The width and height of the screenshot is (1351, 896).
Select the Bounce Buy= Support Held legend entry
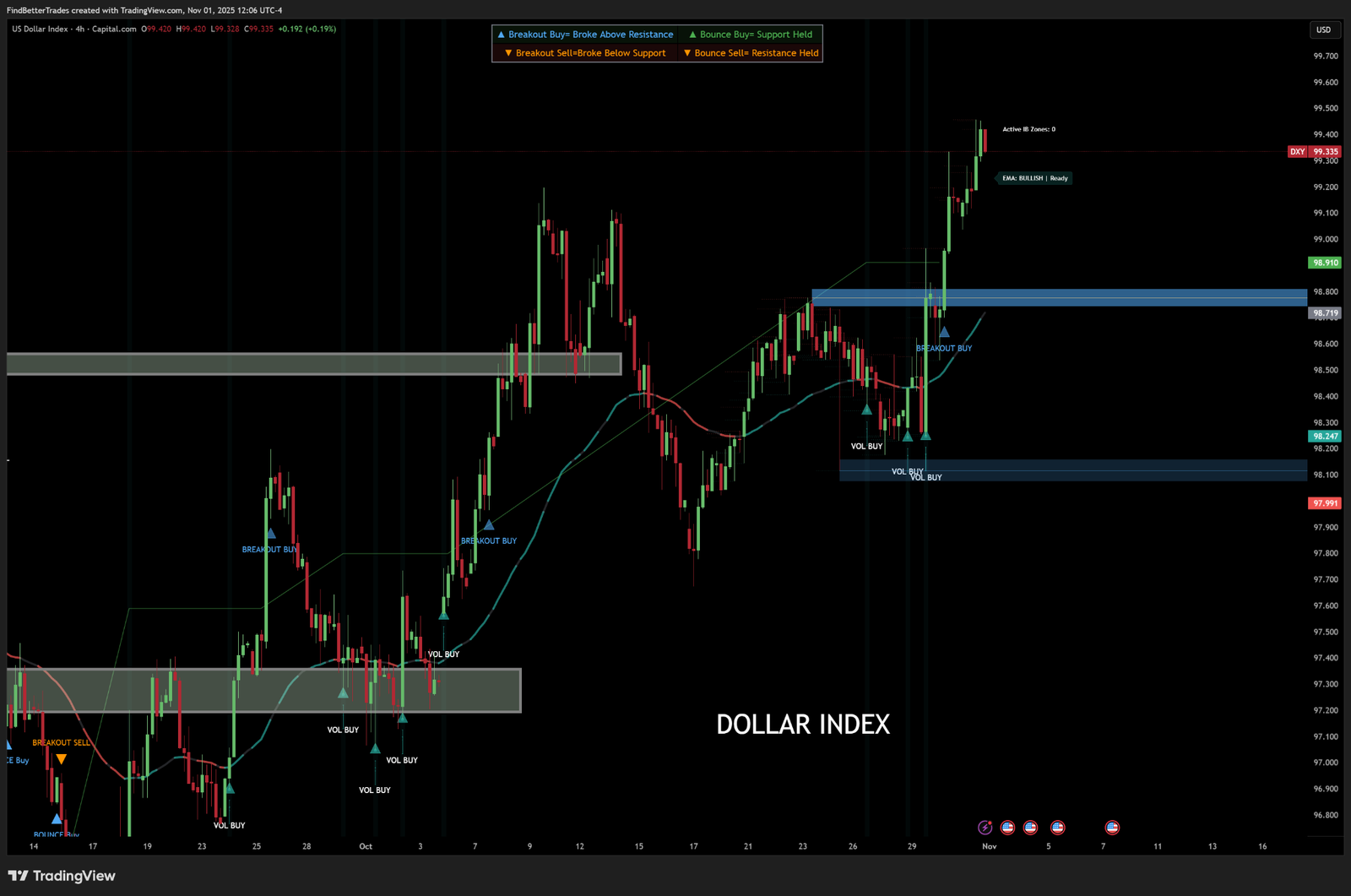click(750, 35)
